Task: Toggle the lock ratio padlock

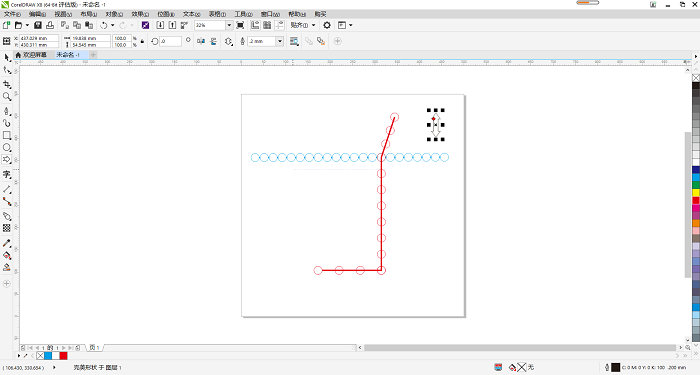Action: tap(142, 41)
